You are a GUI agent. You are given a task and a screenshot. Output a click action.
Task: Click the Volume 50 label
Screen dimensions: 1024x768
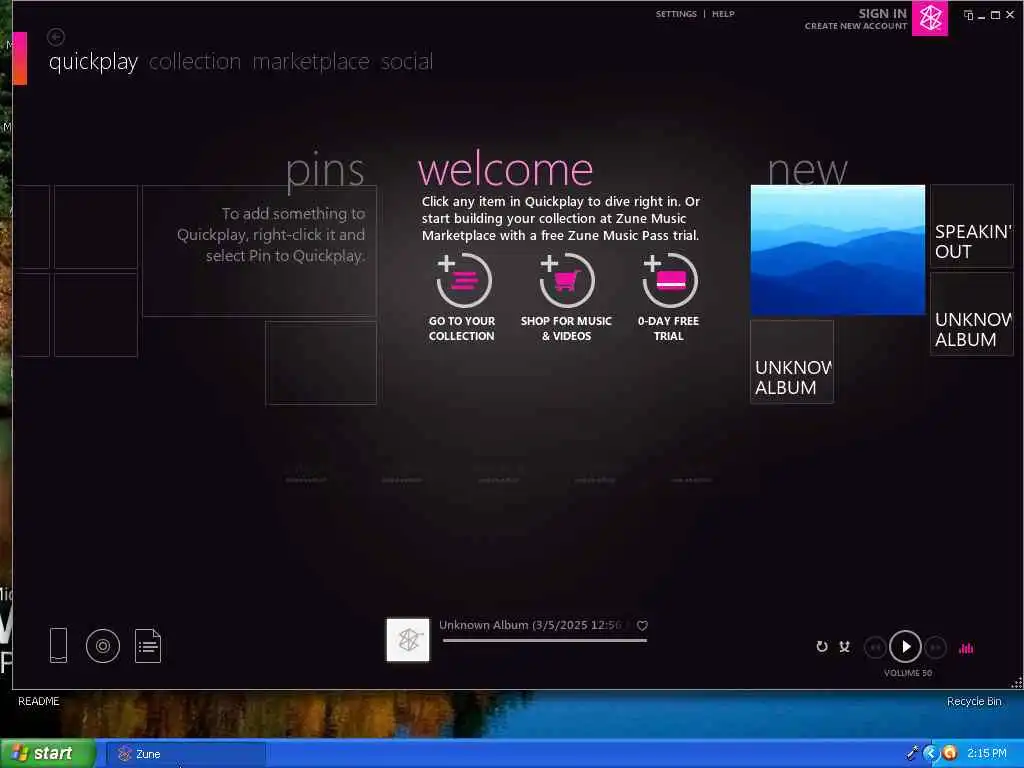coord(908,673)
